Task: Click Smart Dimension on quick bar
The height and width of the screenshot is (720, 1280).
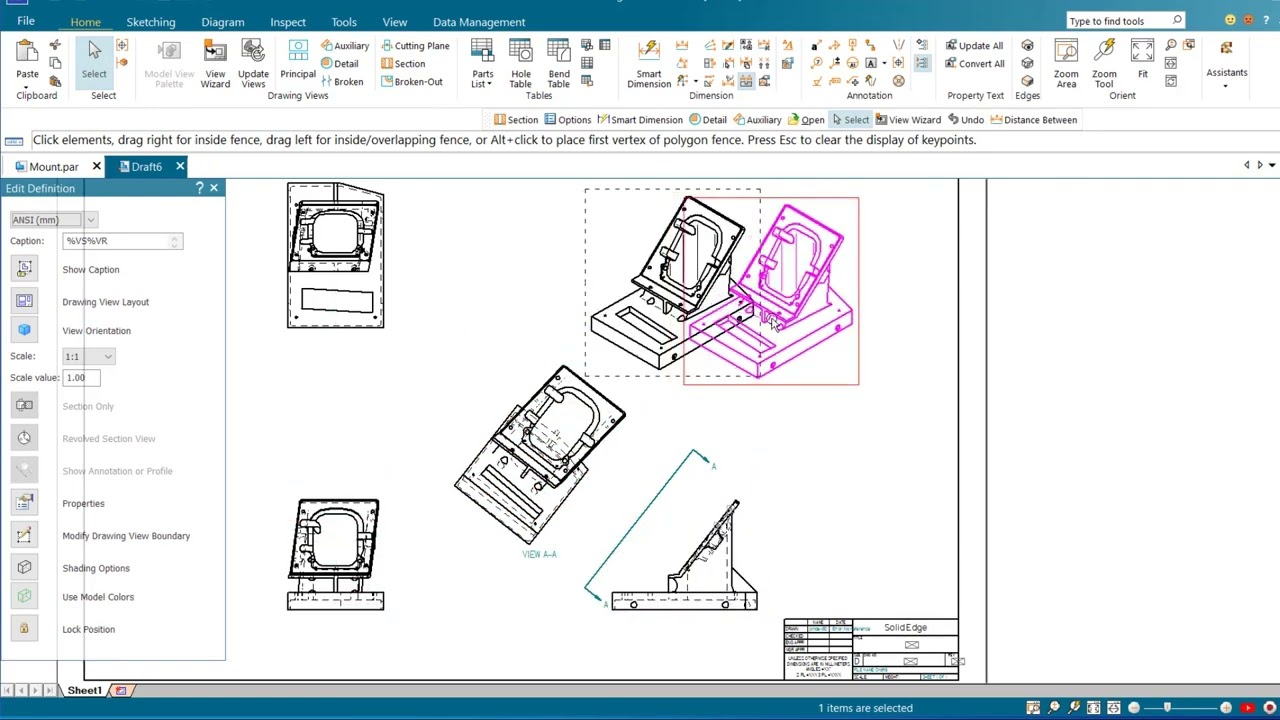Action: (640, 120)
